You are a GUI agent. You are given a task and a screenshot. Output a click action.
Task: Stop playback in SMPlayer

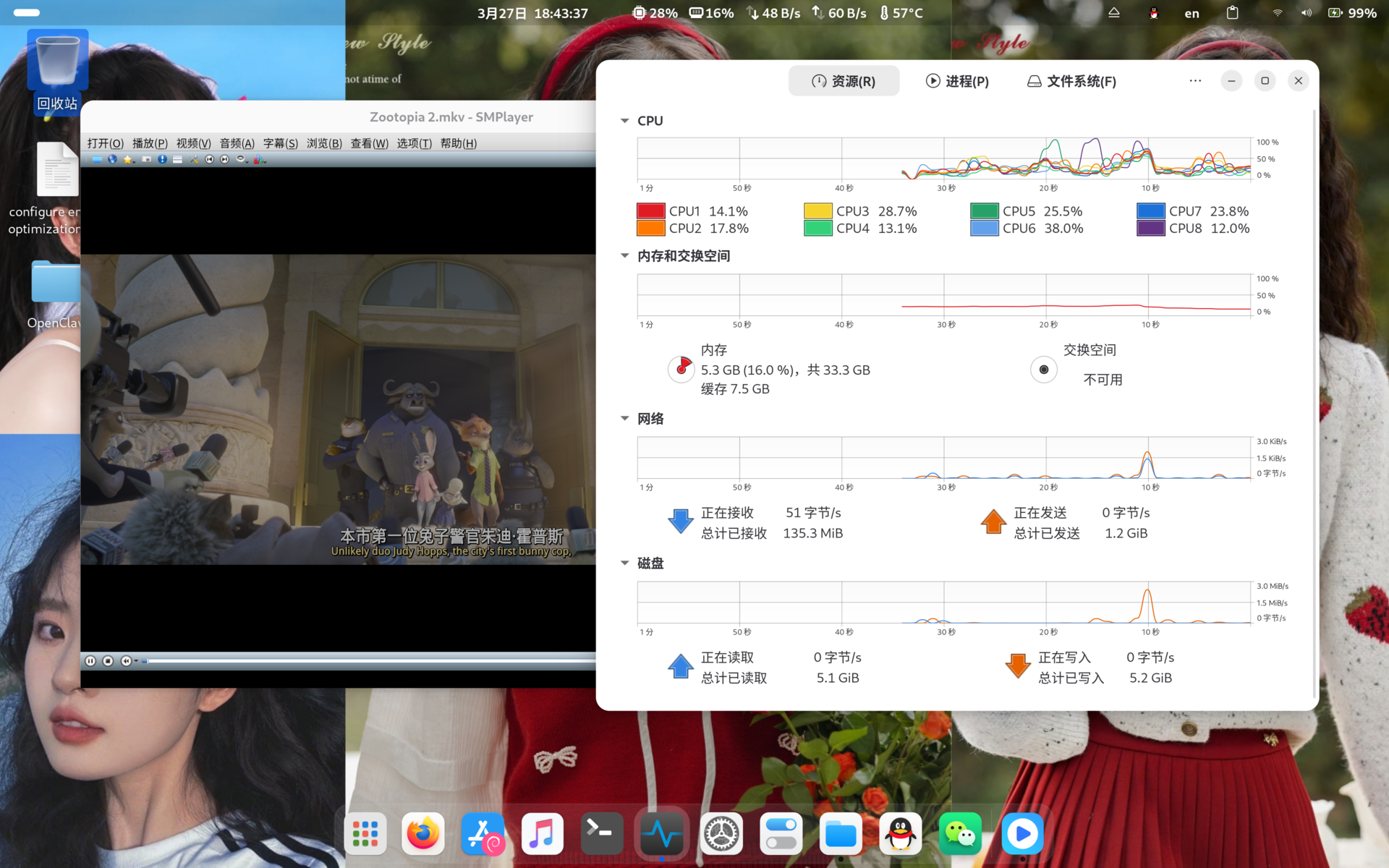108,660
